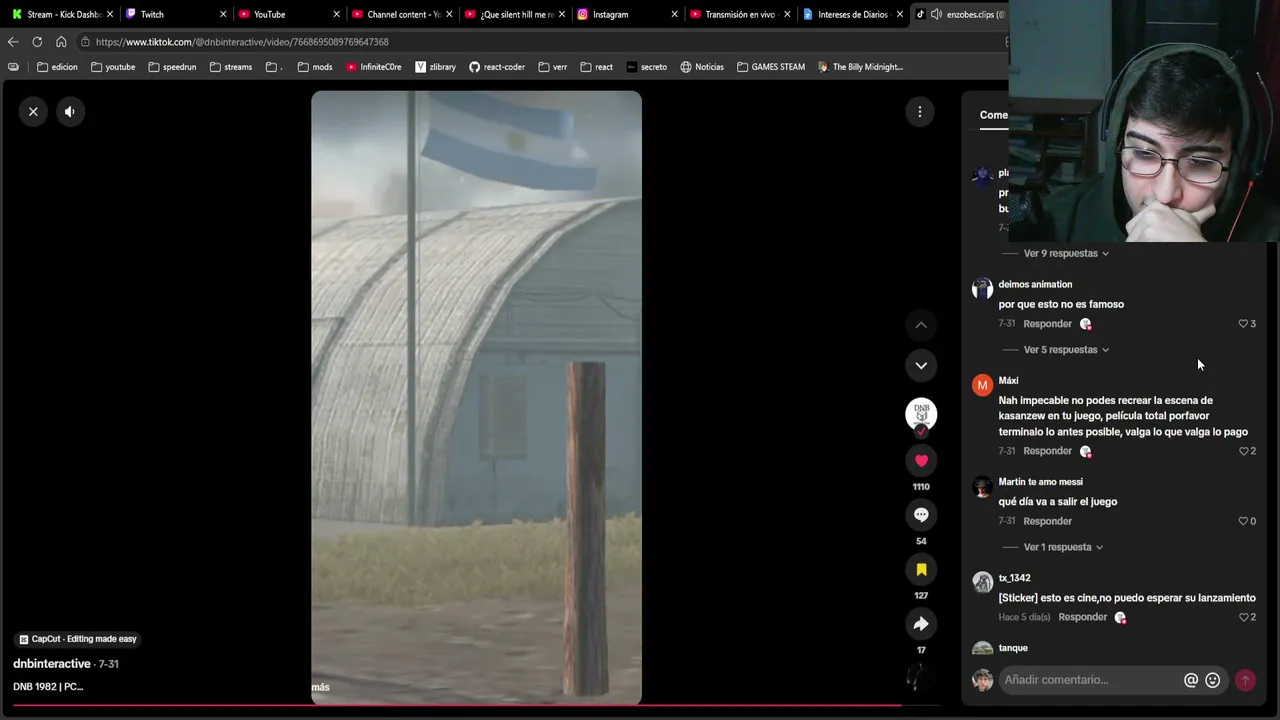The width and height of the screenshot is (1280, 720).
Task: Expand 'Ver 9 respuestas' replies
Action: [x=1066, y=253]
